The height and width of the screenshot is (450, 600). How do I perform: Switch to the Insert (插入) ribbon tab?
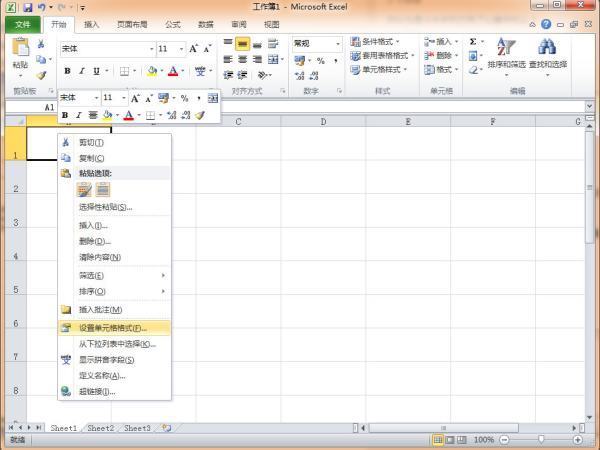click(x=92, y=24)
